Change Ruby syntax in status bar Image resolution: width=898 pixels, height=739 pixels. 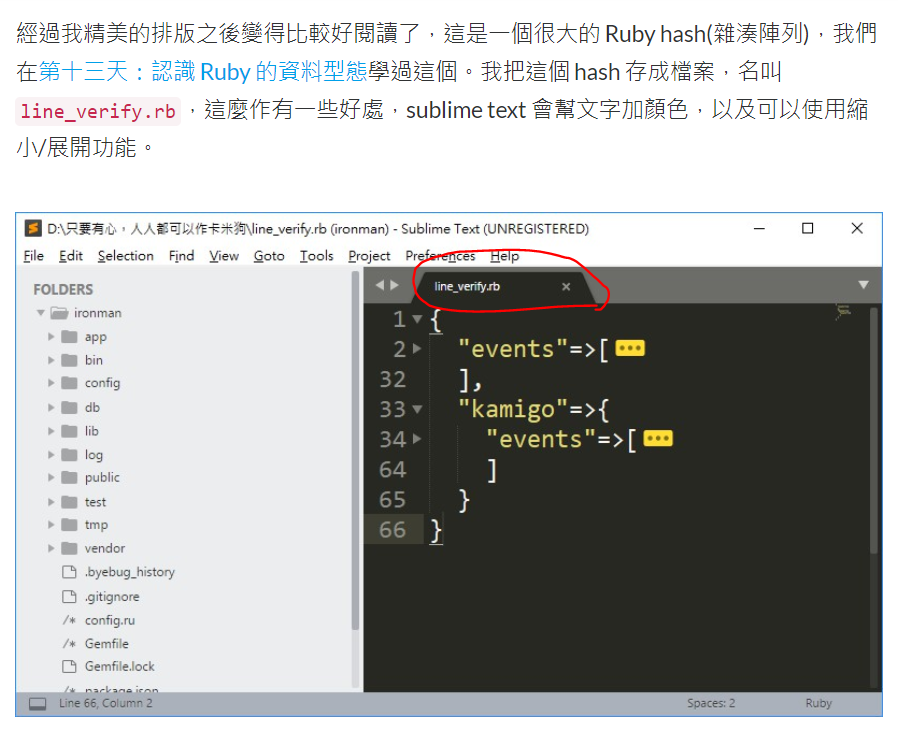(818, 703)
